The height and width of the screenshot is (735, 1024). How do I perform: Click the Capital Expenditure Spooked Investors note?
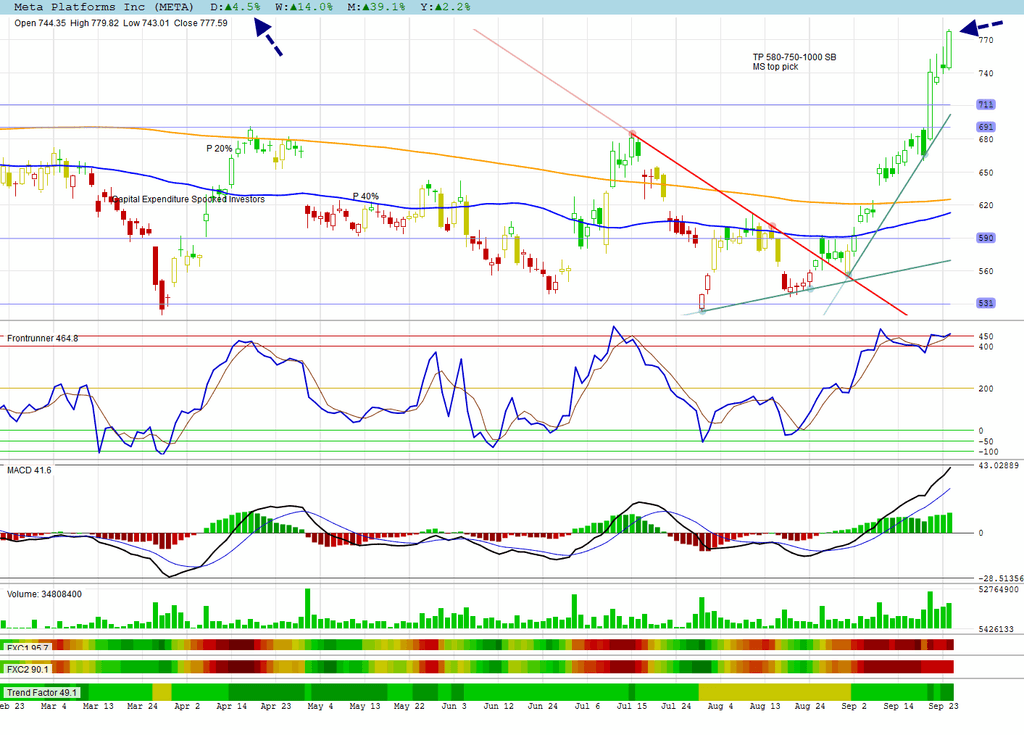188,199
